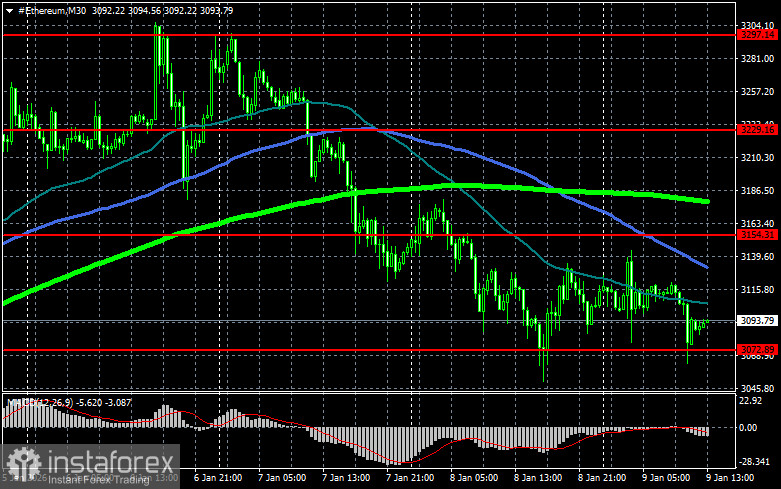Image resolution: width=781 pixels, height=489 pixels.
Task: Select the 3281.00 price scale value
Action: (x=757, y=59)
